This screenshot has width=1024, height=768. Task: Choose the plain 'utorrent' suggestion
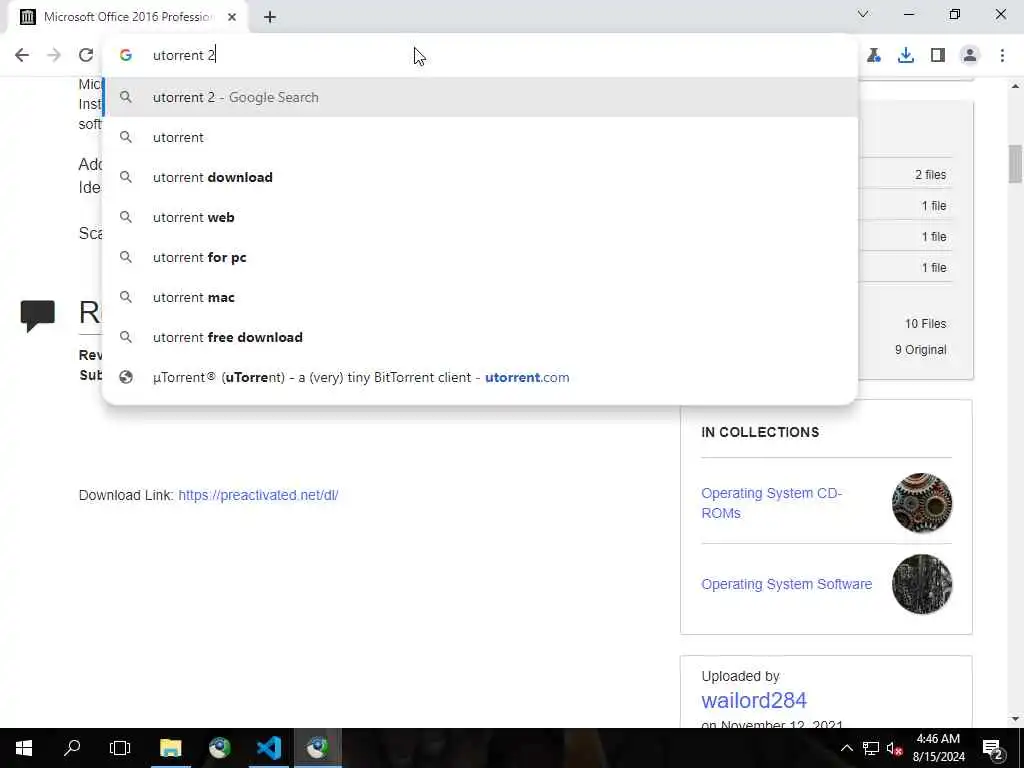coord(480,137)
